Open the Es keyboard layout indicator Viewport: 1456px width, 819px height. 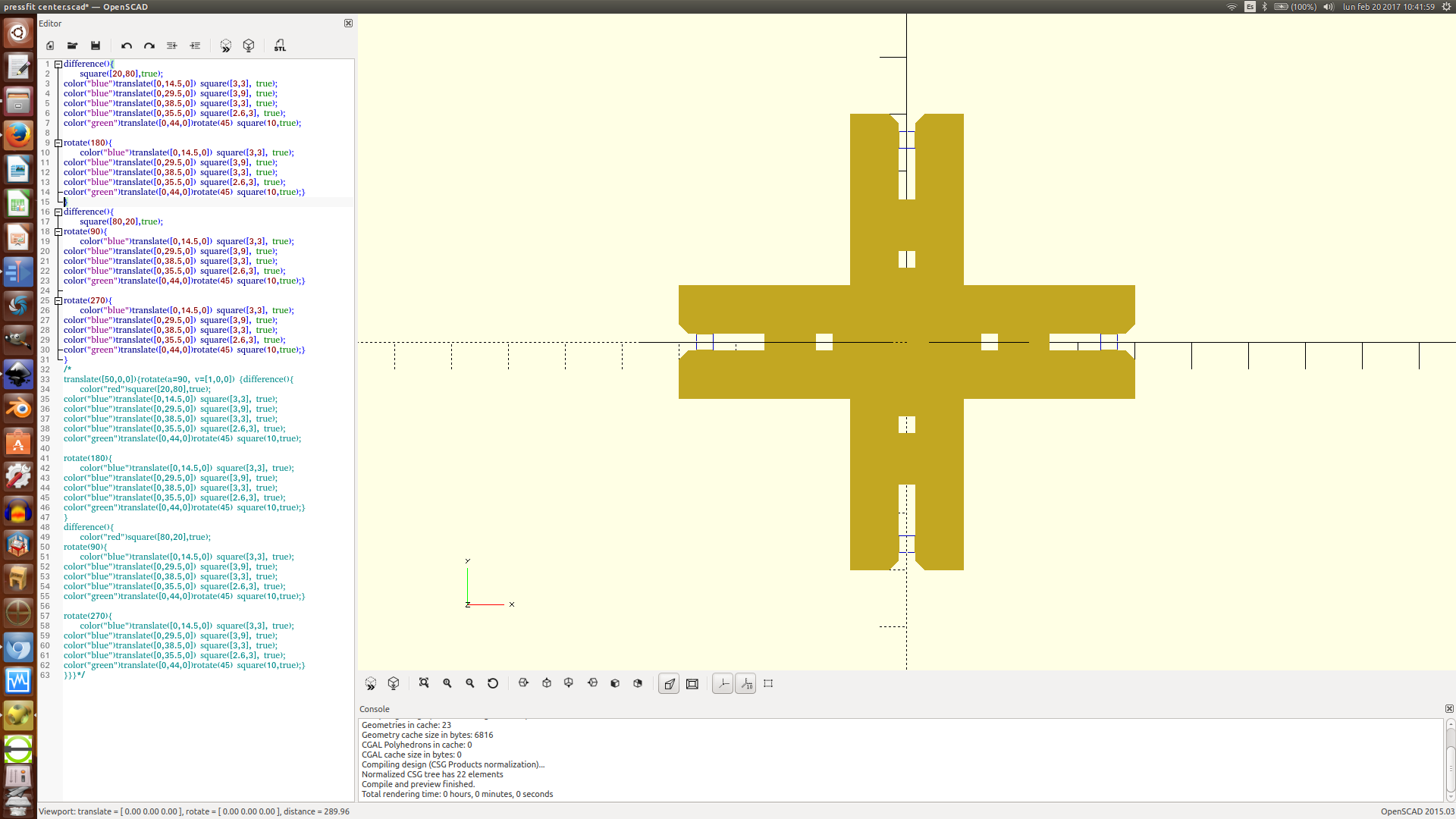click(x=1250, y=7)
